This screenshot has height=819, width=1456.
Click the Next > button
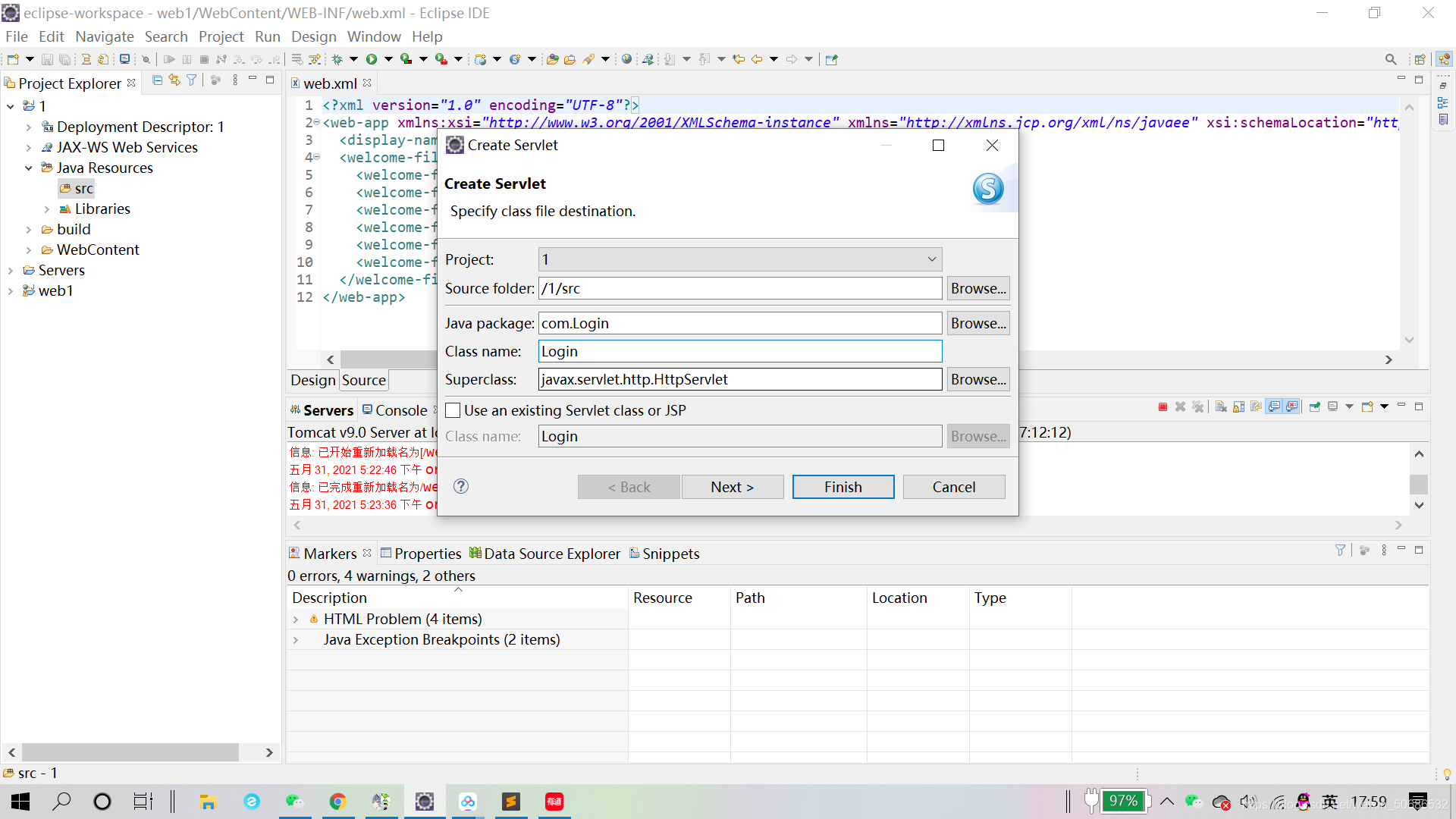point(733,487)
